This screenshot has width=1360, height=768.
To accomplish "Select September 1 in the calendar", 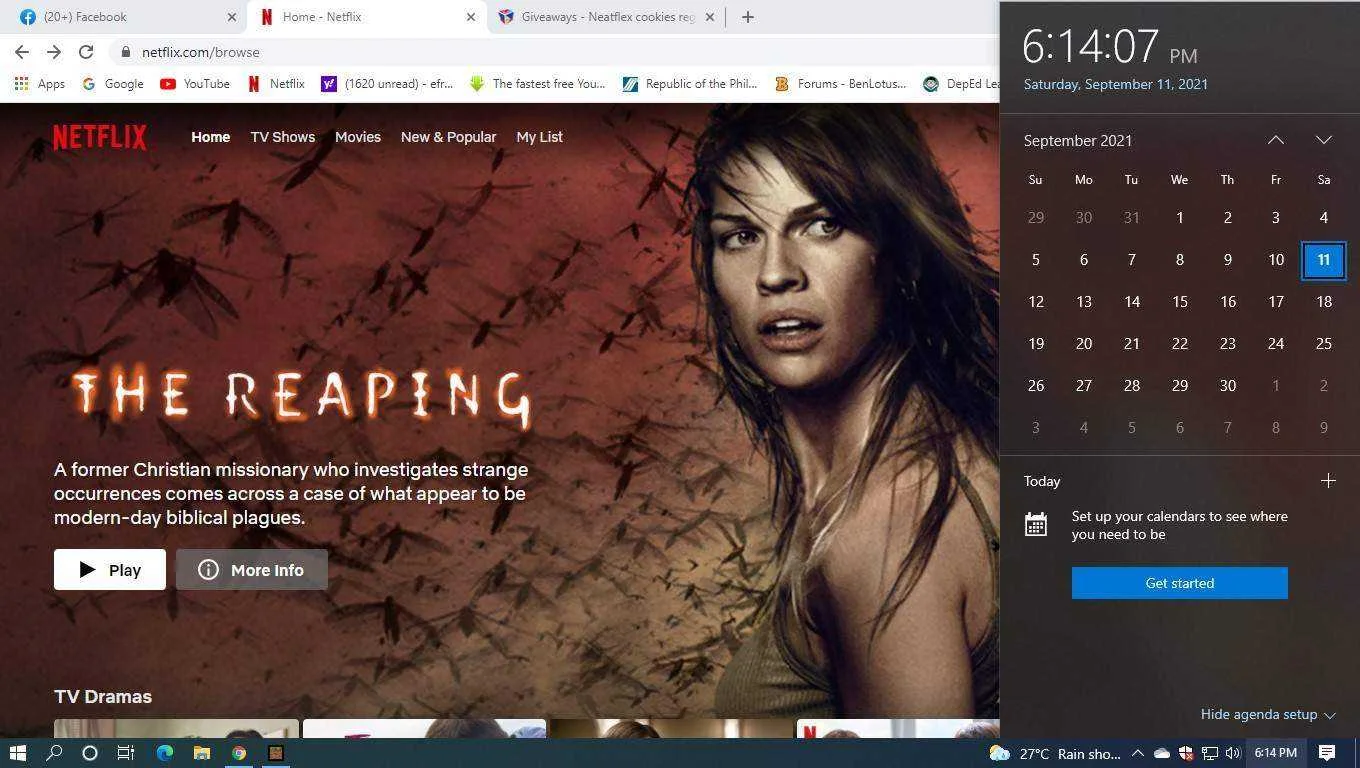I will [x=1180, y=218].
